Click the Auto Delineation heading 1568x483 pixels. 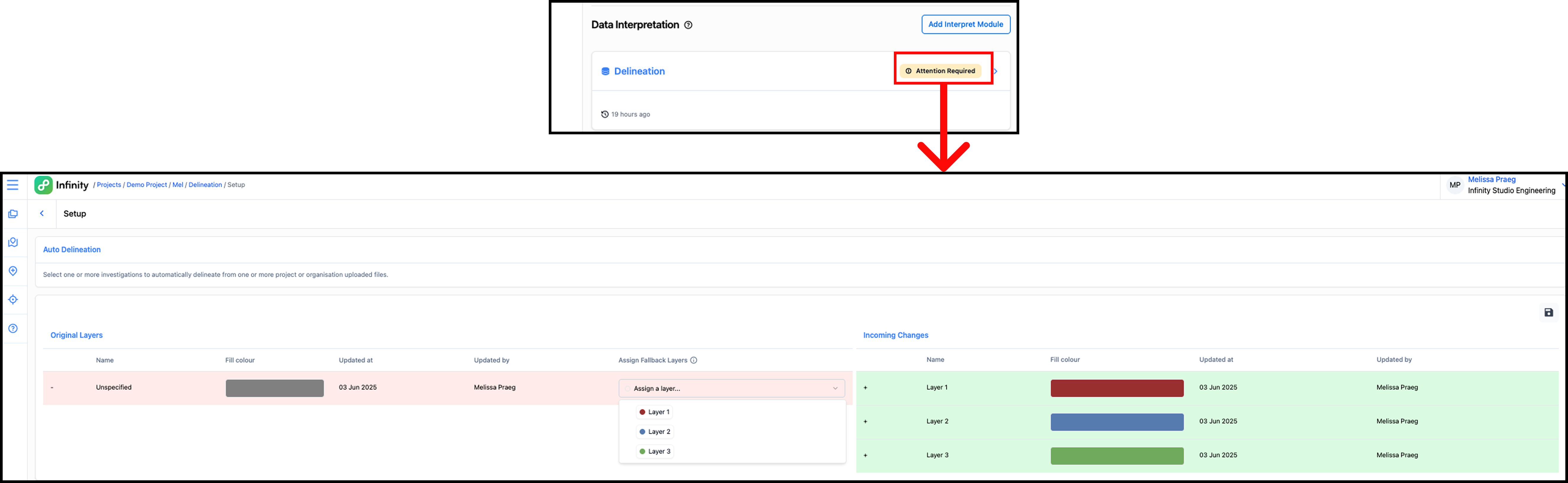point(72,250)
